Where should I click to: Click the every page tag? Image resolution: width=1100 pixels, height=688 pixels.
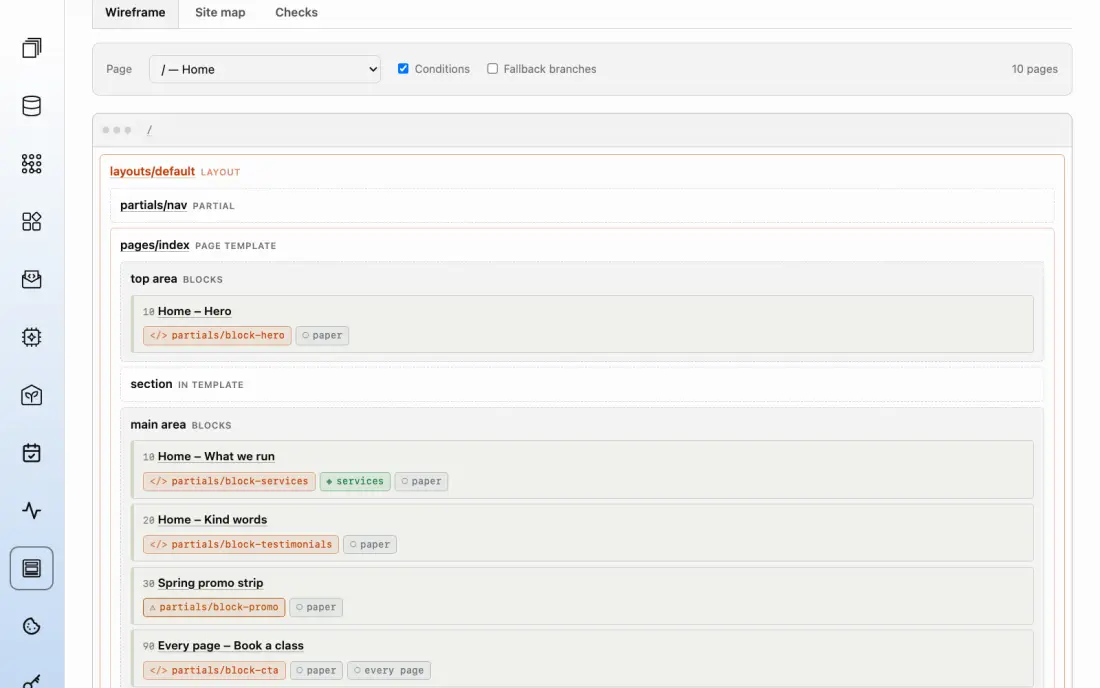click(x=389, y=670)
